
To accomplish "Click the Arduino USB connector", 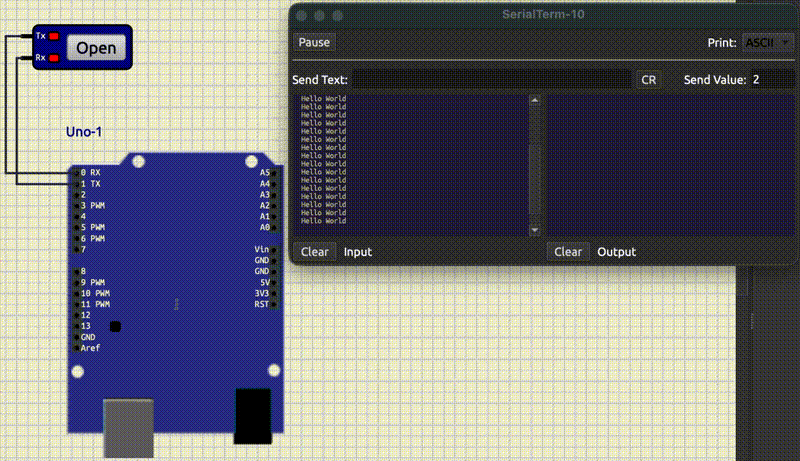I will pyautogui.click(x=129, y=428).
